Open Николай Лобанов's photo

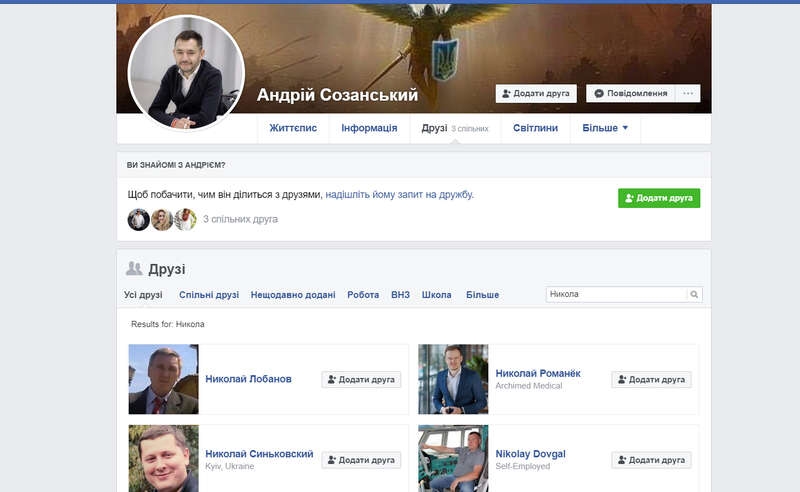(163, 379)
